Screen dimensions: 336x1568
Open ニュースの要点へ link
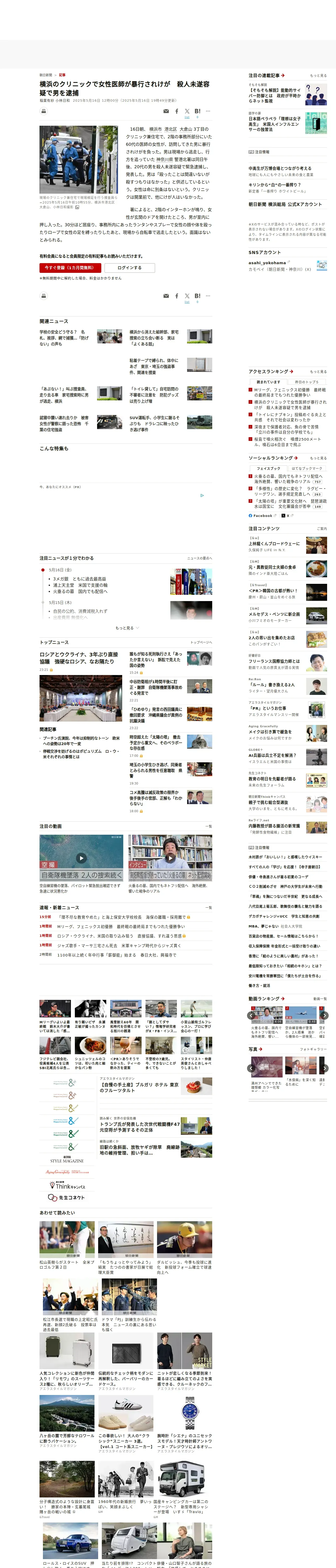[x=199, y=558]
